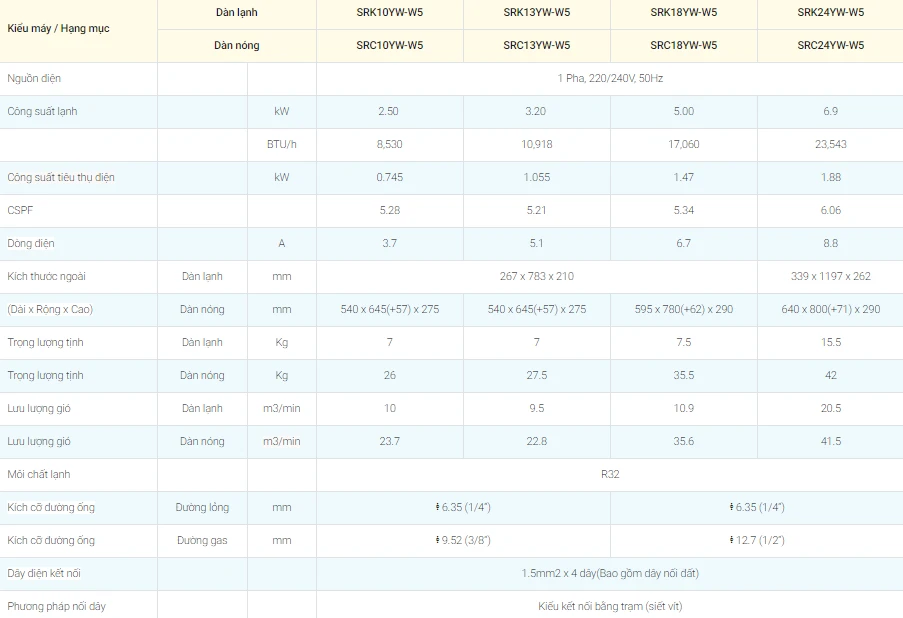Click the "Dòng điện" row label

[31, 243]
